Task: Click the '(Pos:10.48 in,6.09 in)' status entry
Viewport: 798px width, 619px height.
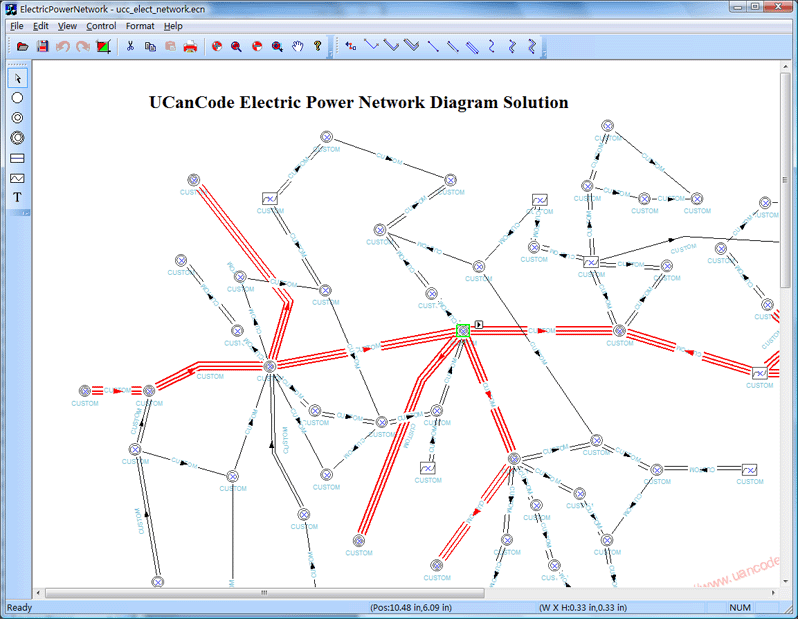Action: coord(411,607)
